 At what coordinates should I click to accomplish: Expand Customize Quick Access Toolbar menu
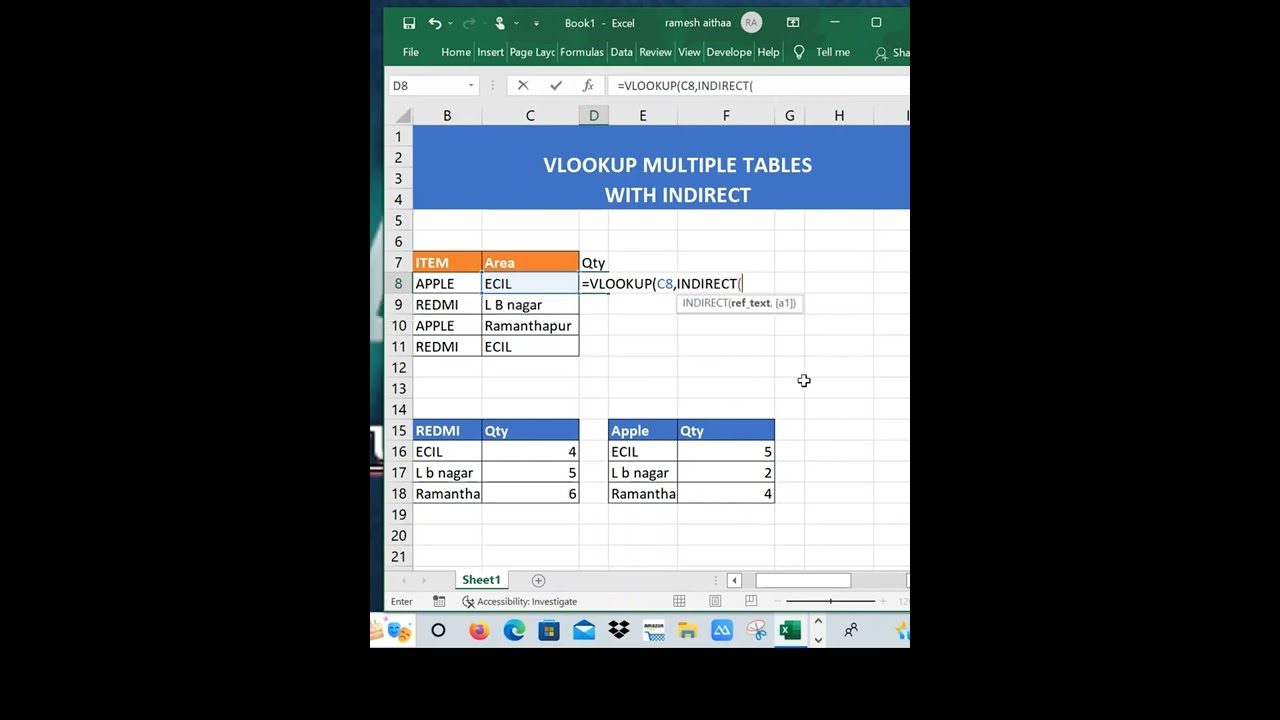click(536, 23)
